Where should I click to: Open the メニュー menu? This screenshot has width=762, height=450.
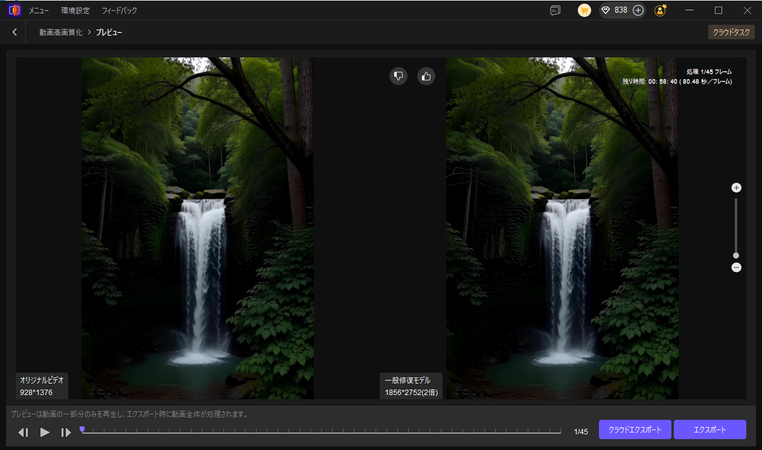point(40,10)
